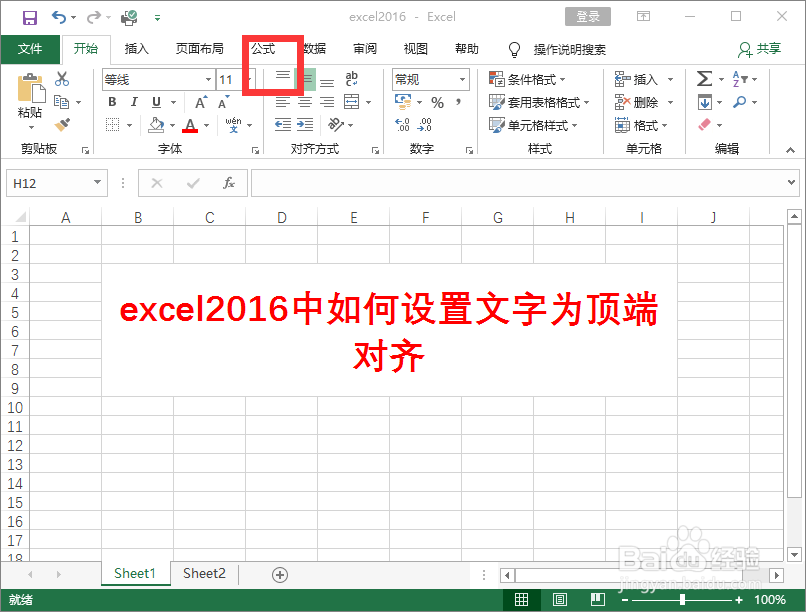Viewport: 806px width, 612px height.
Task: Toggle Bold formatting
Action: point(112,102)
